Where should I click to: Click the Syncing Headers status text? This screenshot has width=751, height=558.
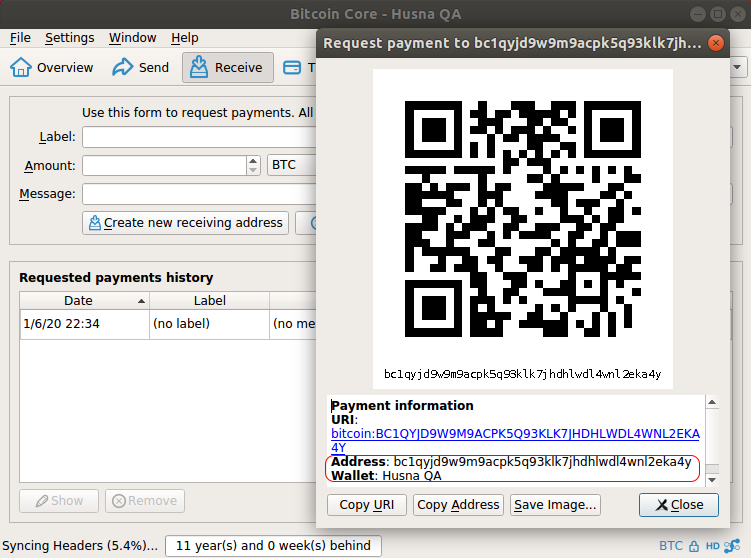click(x=80, y=546)
